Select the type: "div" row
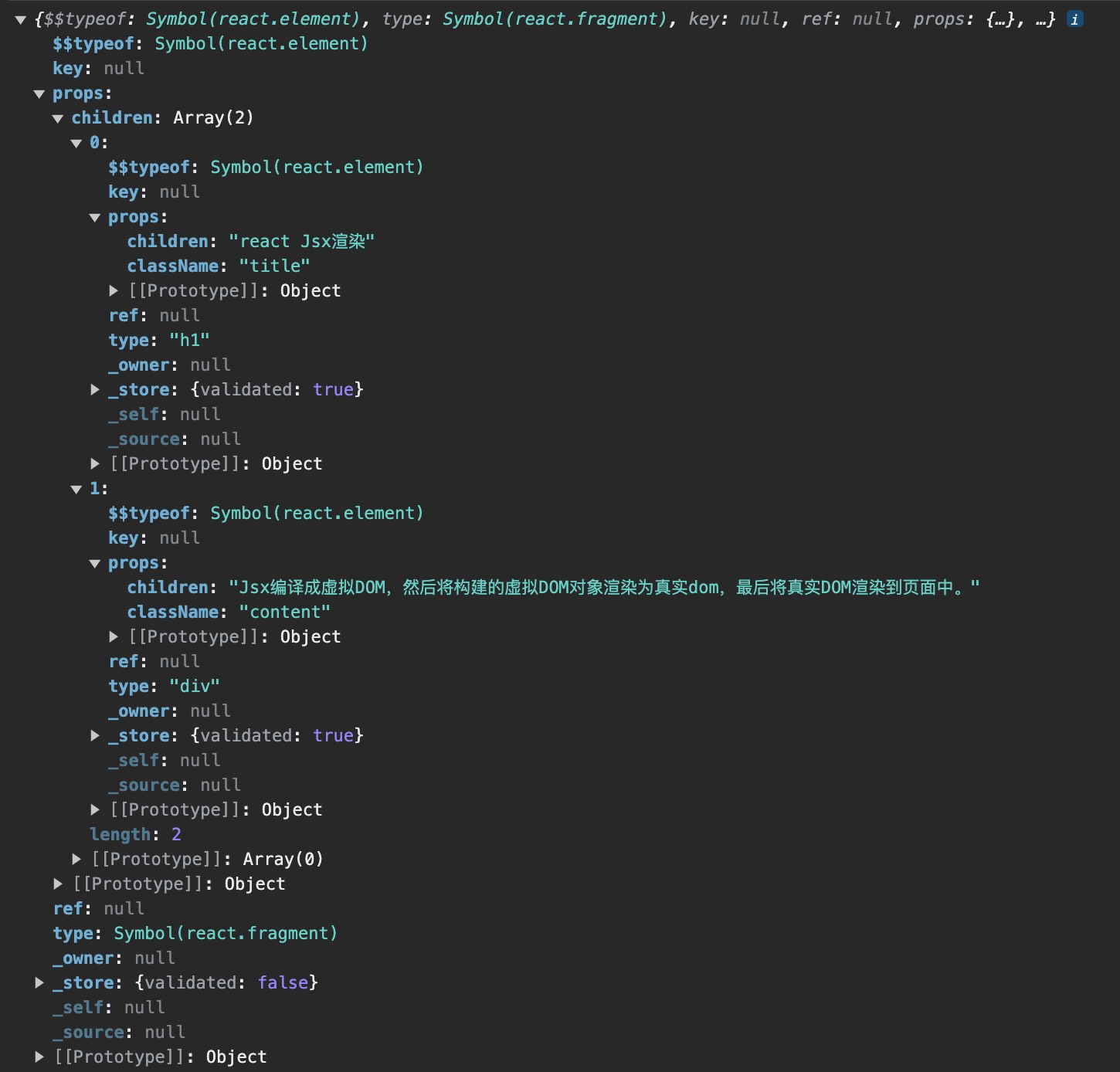Screen dimensions: 1120x1072 (165, 686)
